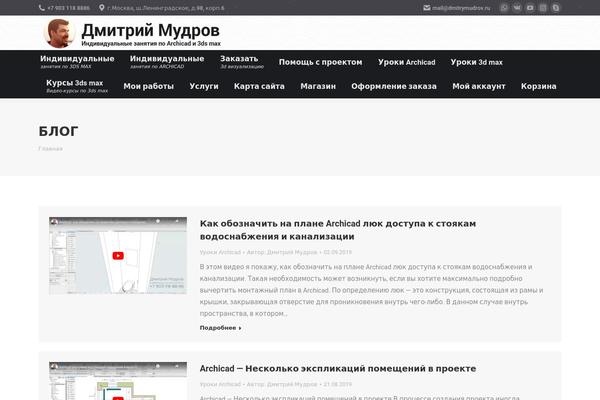The image size is (600, 400).
Task: Open the WhatsApp social icon
Action: click(504, 8)
